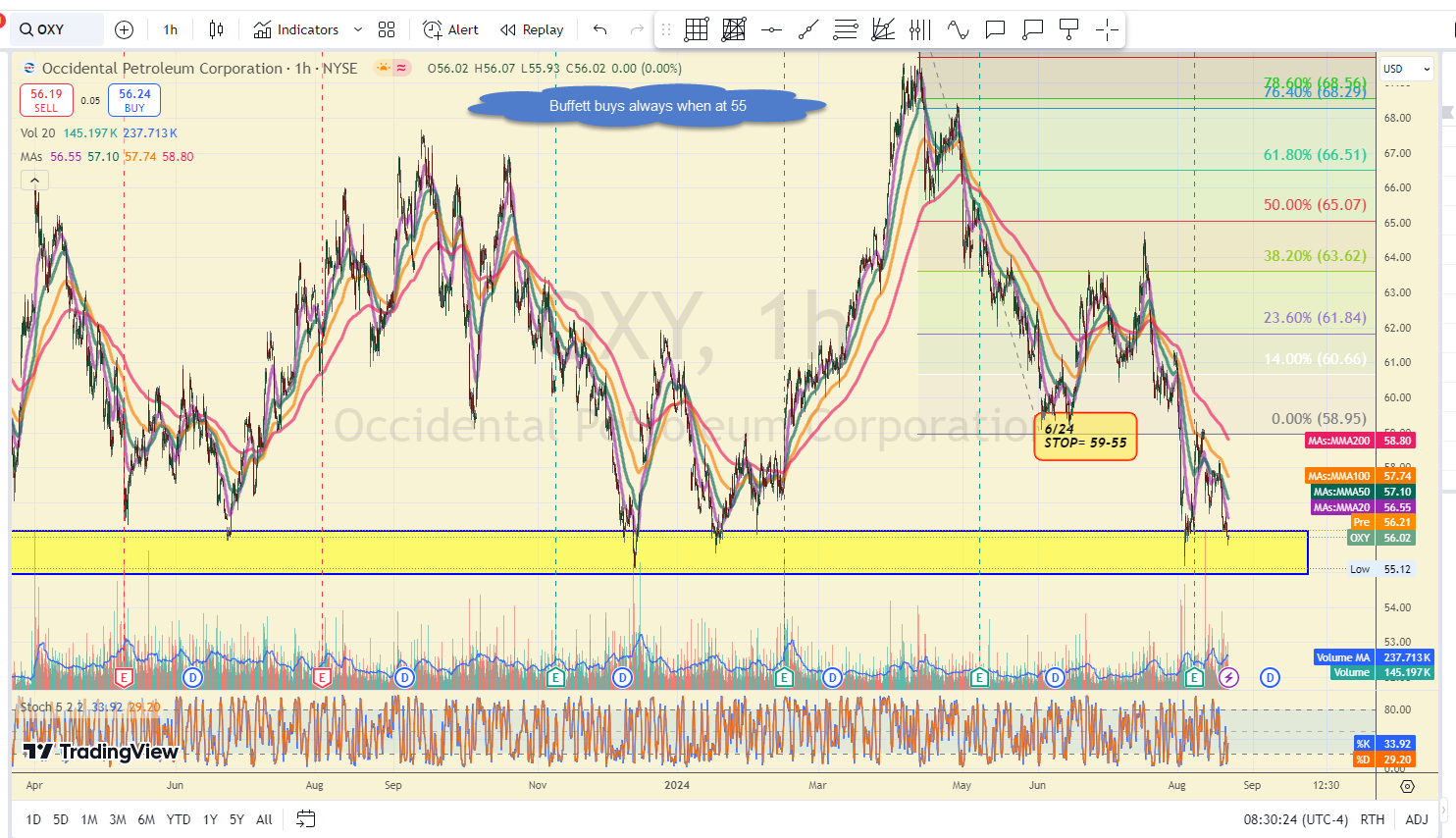Select the vertical cyclic lines tool
The image size is (1456, 838).
pos(920,29)
